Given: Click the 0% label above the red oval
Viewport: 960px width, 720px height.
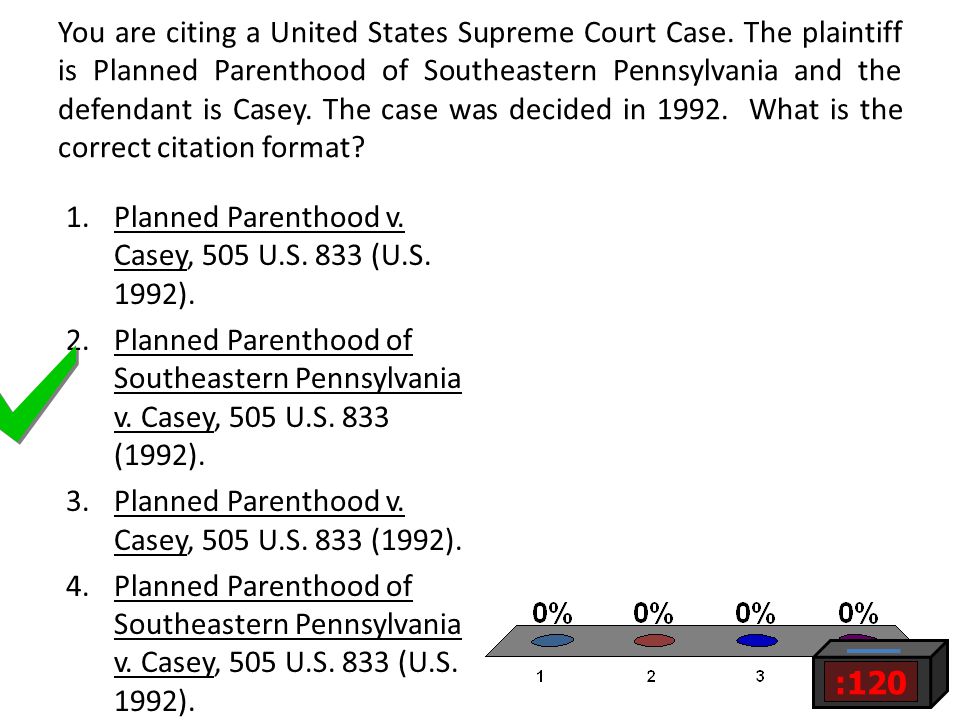Looking at the screenshot, I should [x=653, y=612].
